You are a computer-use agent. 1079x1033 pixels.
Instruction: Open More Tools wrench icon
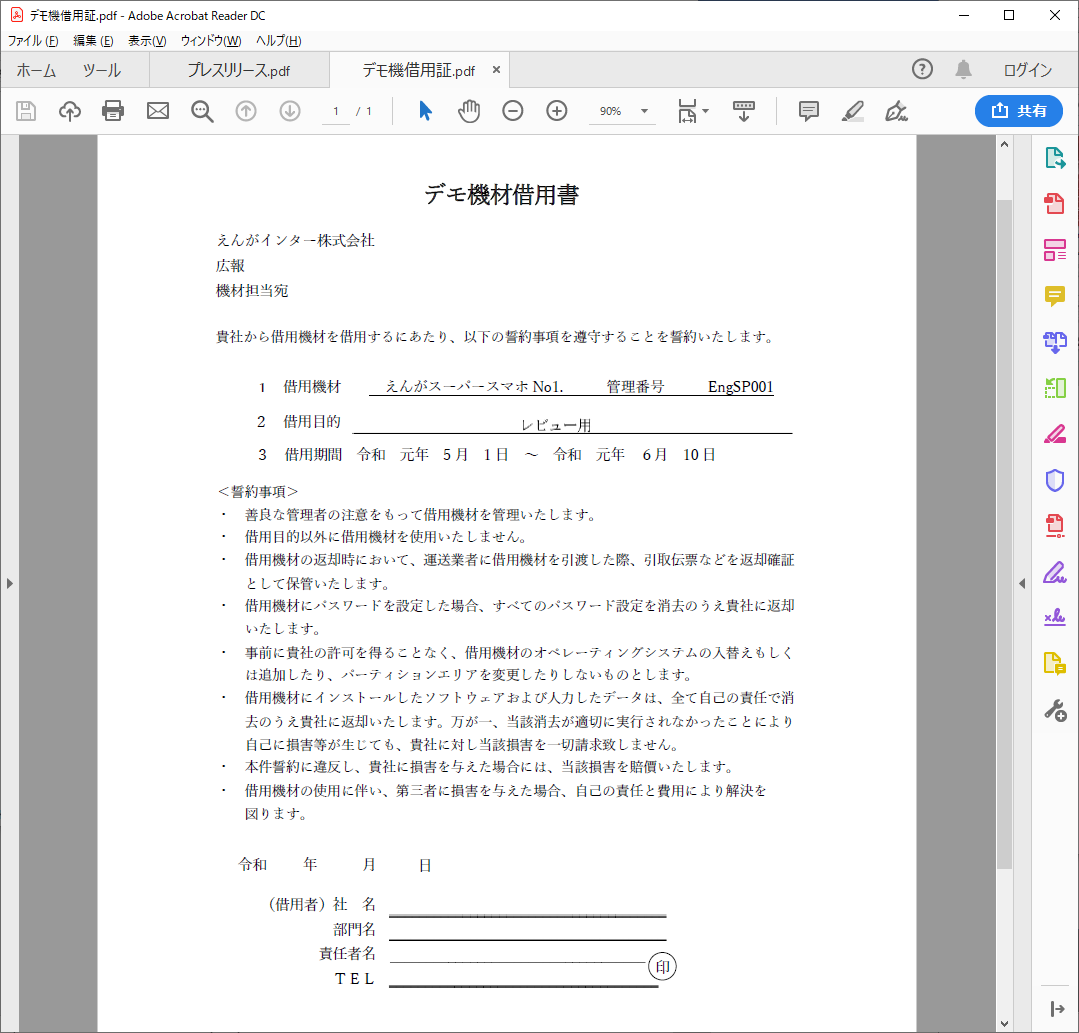[1055, 710]
